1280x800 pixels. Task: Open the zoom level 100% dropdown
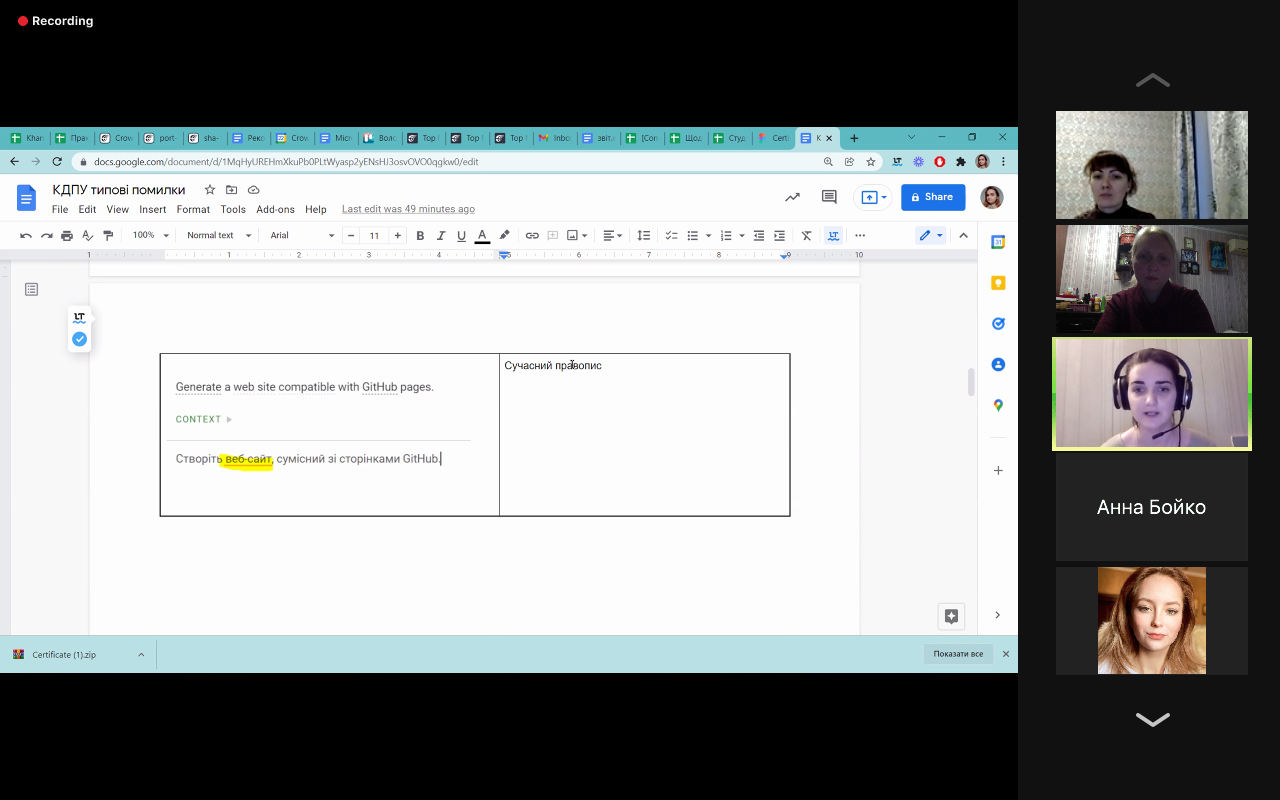click(x=149, y=236)
